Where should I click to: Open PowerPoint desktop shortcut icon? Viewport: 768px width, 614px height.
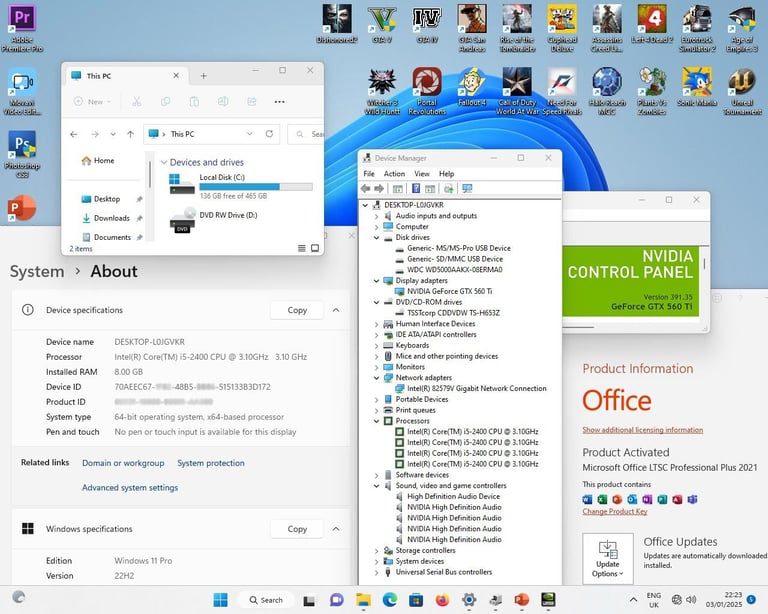[22, 208]
